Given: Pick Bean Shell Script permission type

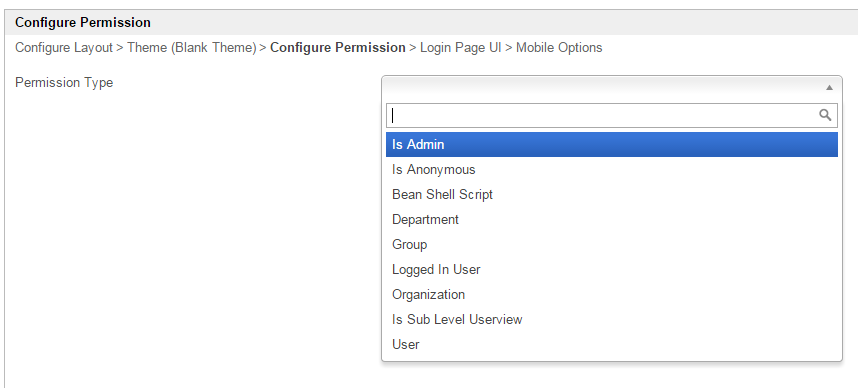Looking at the screenshot, I should pos(612,194).
